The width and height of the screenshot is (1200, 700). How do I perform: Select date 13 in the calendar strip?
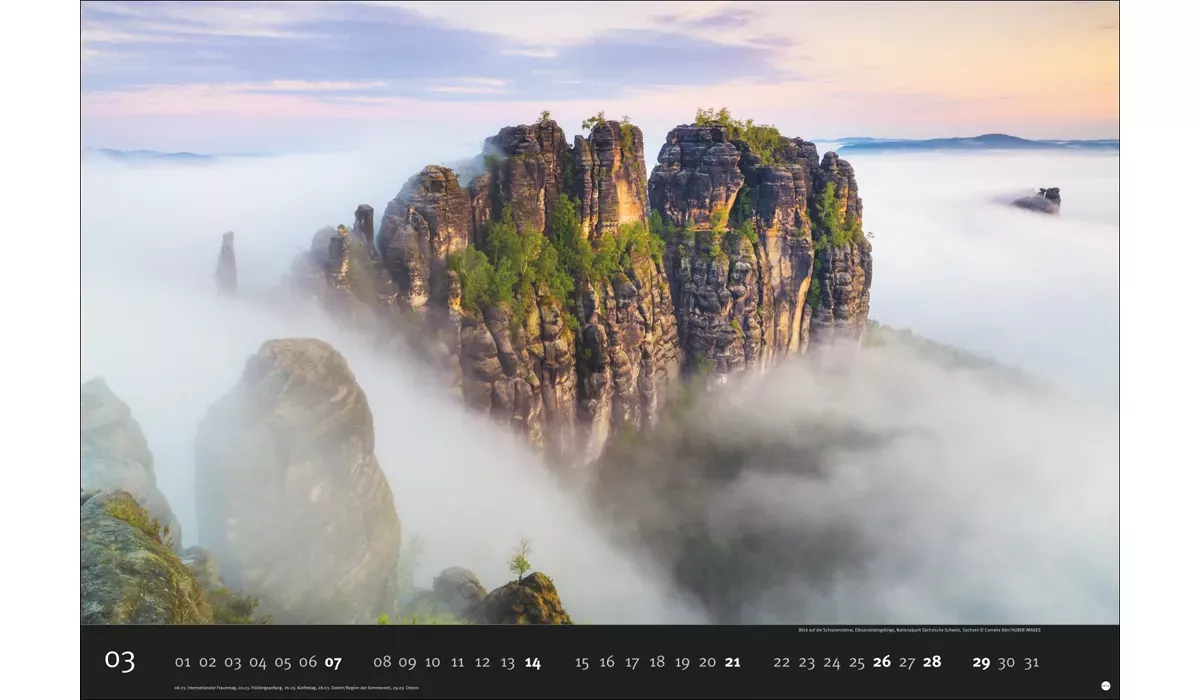[x=507, y=662]
